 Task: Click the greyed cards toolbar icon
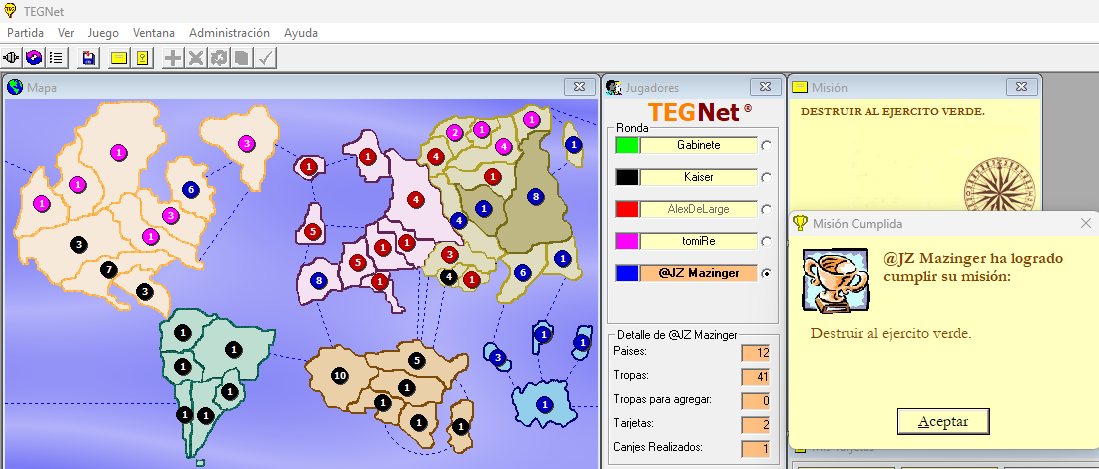241,57
